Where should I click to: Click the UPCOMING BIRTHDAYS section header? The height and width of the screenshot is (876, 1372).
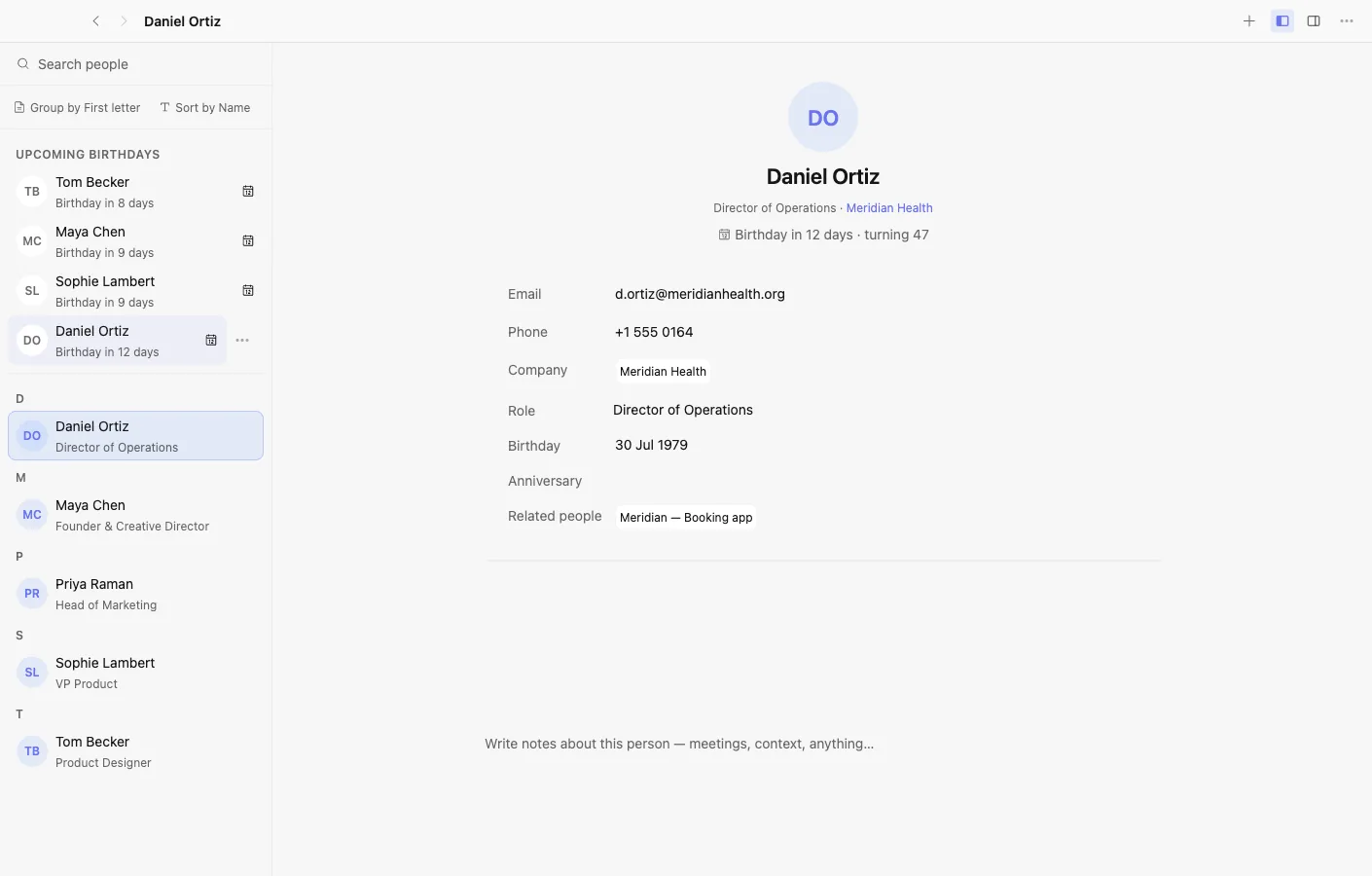[88, 155]
